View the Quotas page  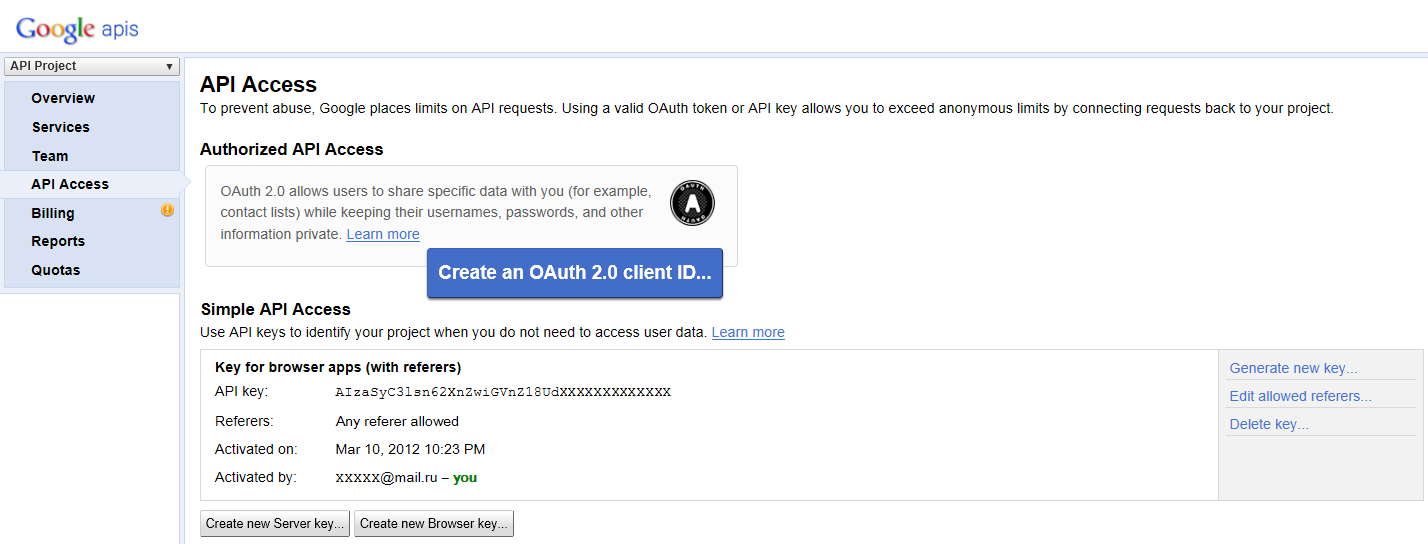click(55, 270)
